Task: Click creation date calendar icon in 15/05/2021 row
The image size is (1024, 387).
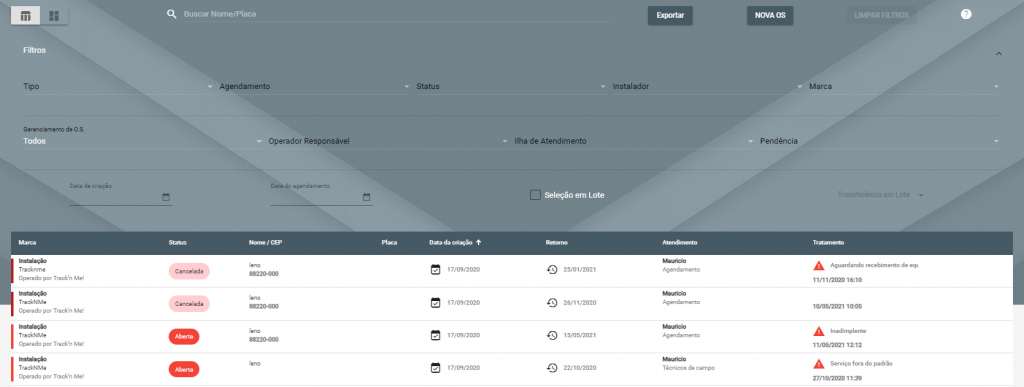Action: 436,335
